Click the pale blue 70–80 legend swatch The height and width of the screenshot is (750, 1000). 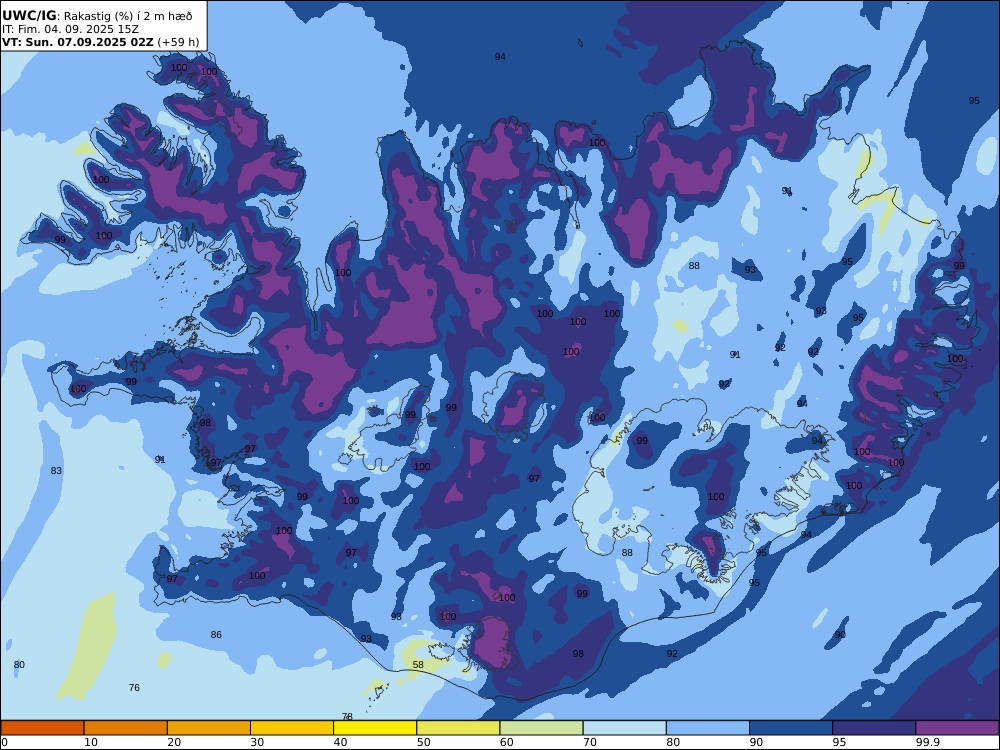624,728
